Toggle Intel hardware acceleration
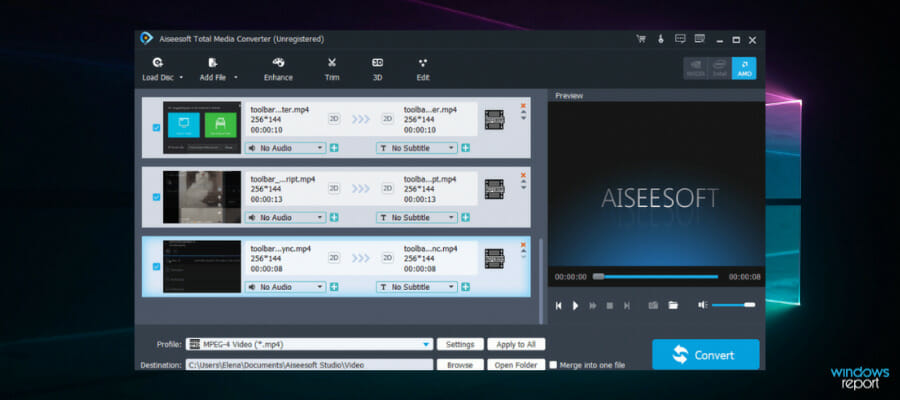 pos(720,68)
